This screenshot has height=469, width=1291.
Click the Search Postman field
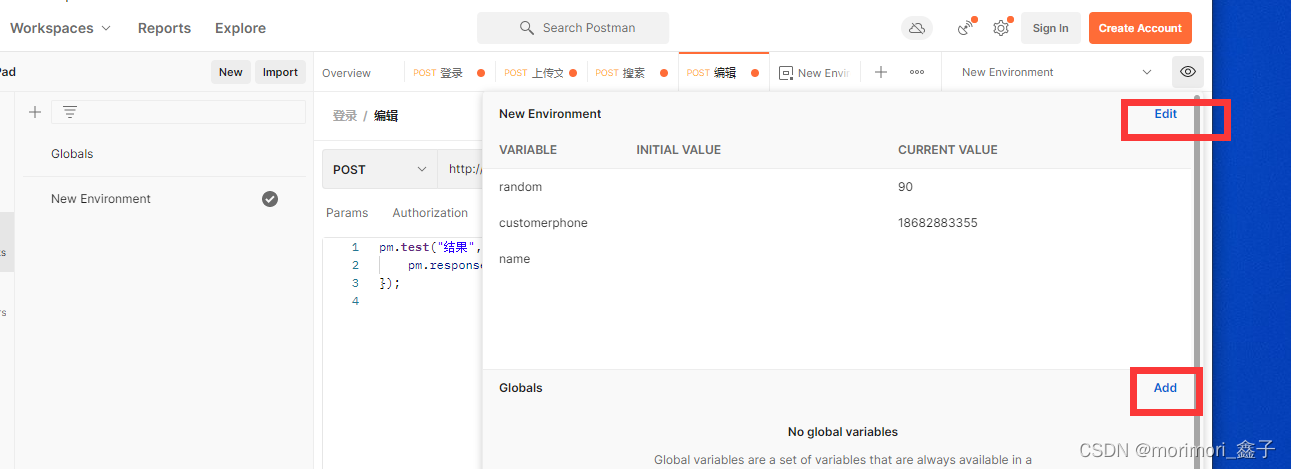pos(573,28)
